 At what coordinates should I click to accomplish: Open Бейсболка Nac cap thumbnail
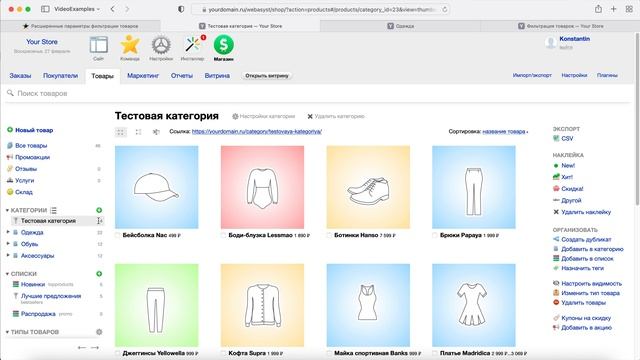tap(157, 187)
